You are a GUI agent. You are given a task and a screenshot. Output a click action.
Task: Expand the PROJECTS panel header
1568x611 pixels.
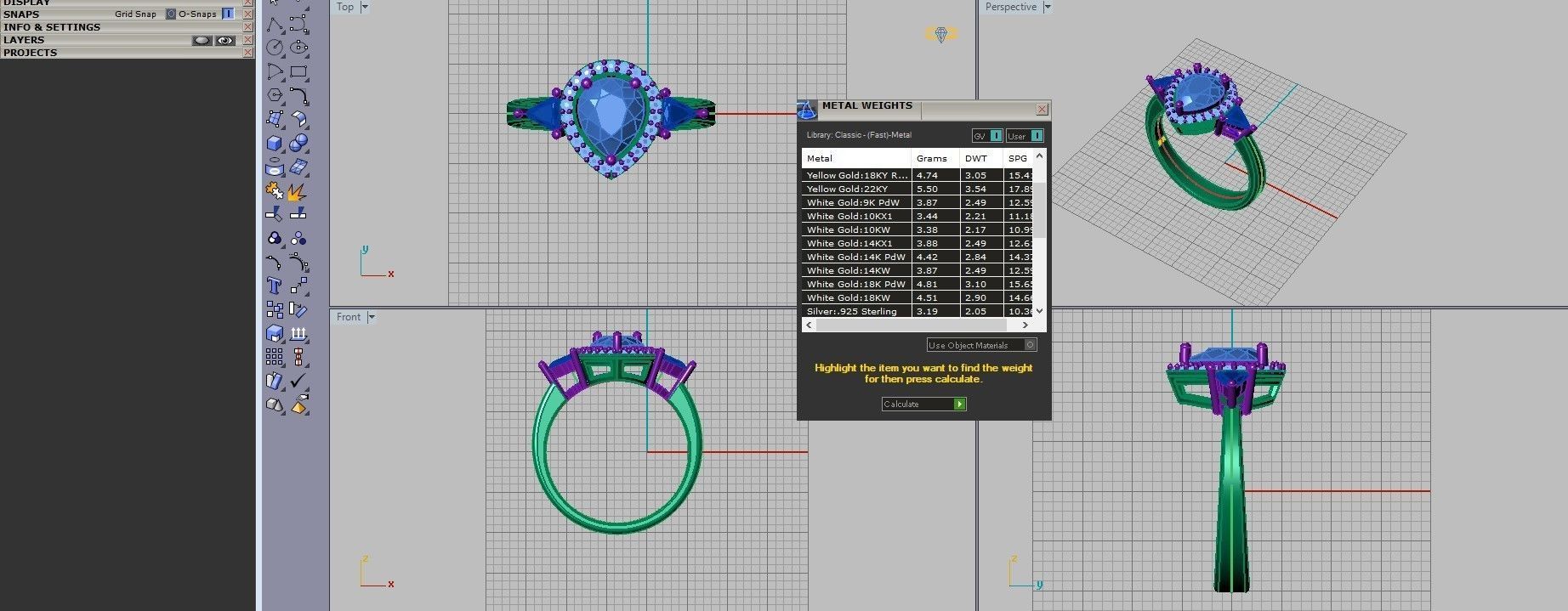[x=30, y=53]
